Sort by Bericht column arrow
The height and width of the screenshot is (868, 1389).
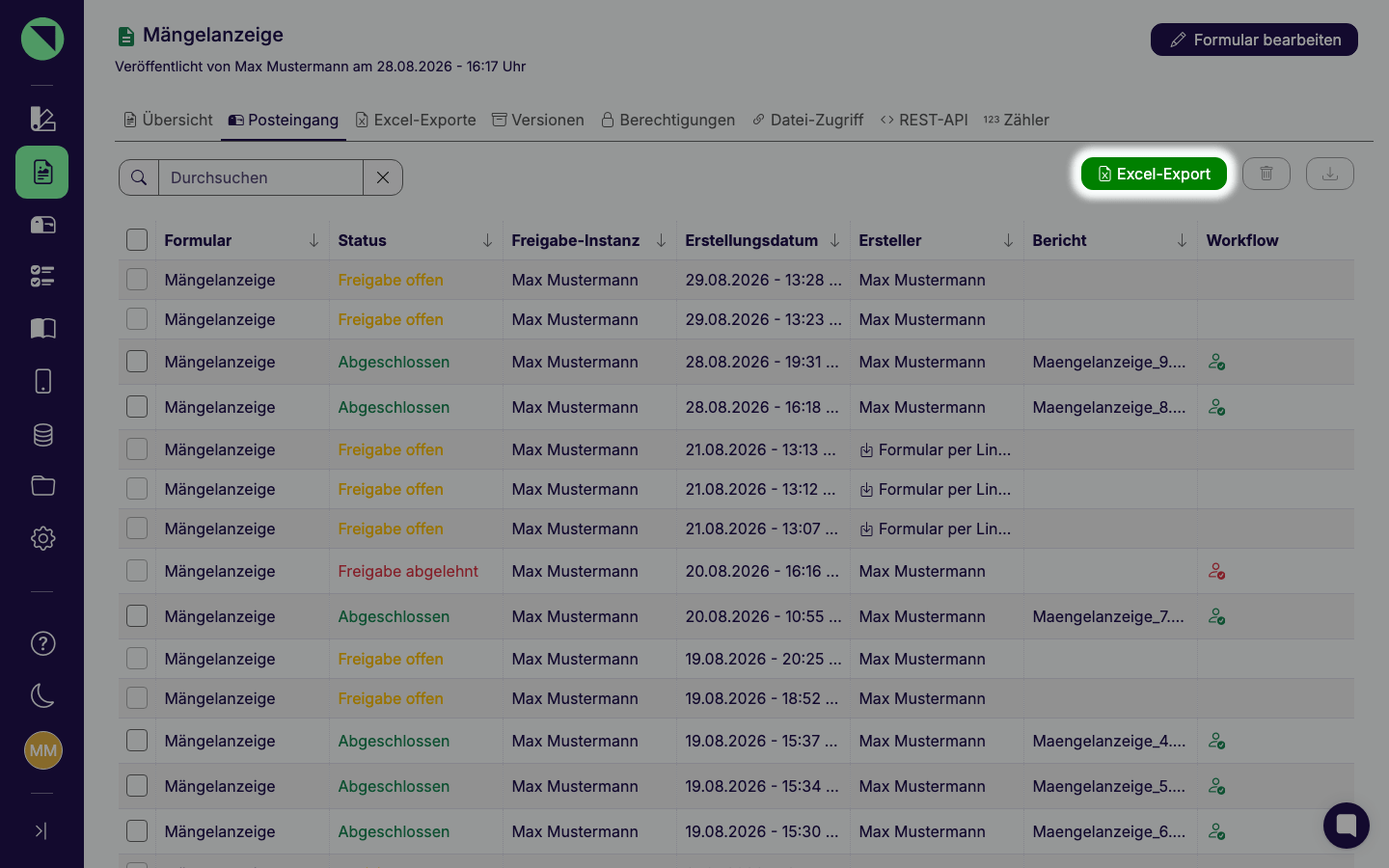(x=1182, y=240)
